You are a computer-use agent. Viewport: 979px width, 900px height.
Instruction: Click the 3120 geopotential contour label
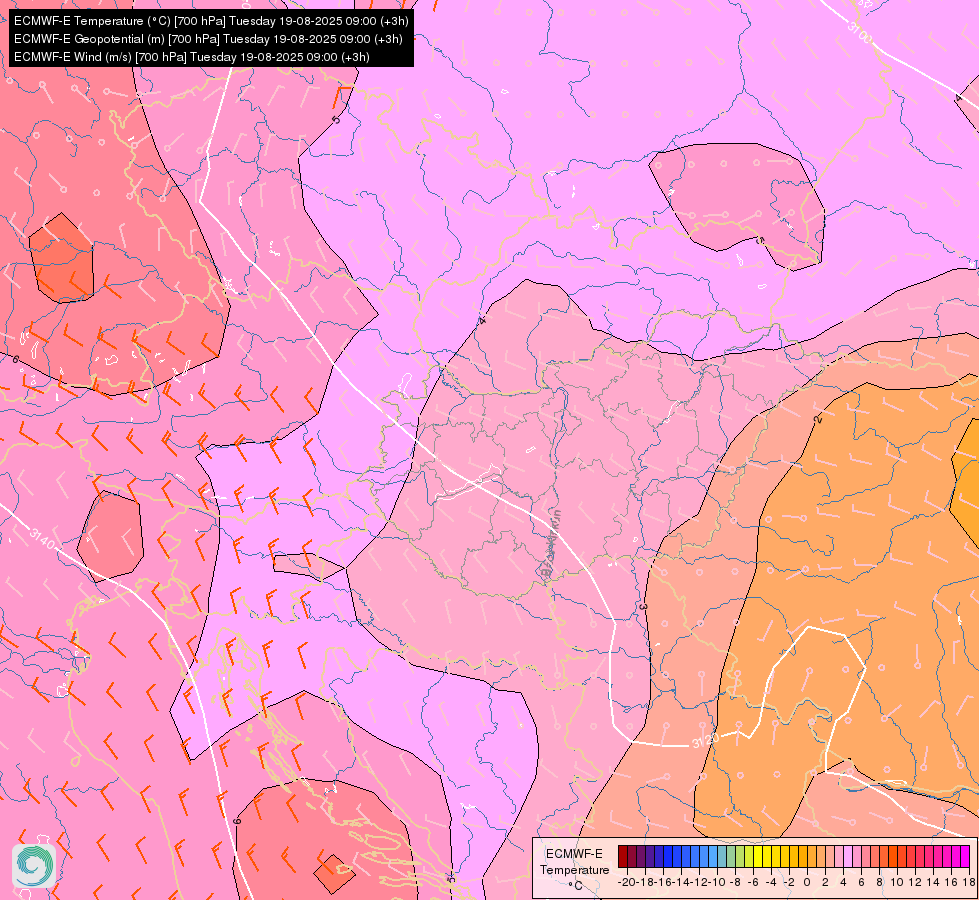tap(706, 741)
